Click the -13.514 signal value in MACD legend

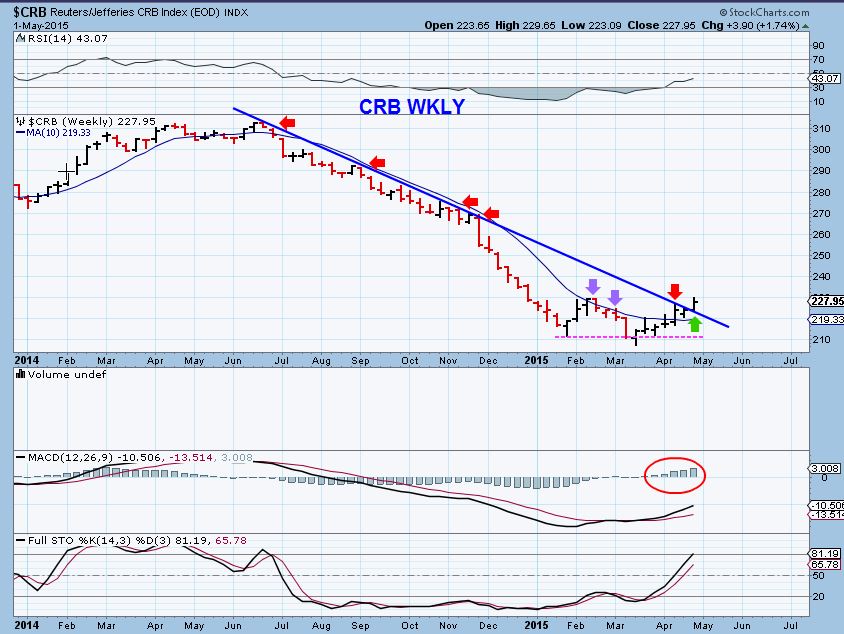[x=191, y=457]
